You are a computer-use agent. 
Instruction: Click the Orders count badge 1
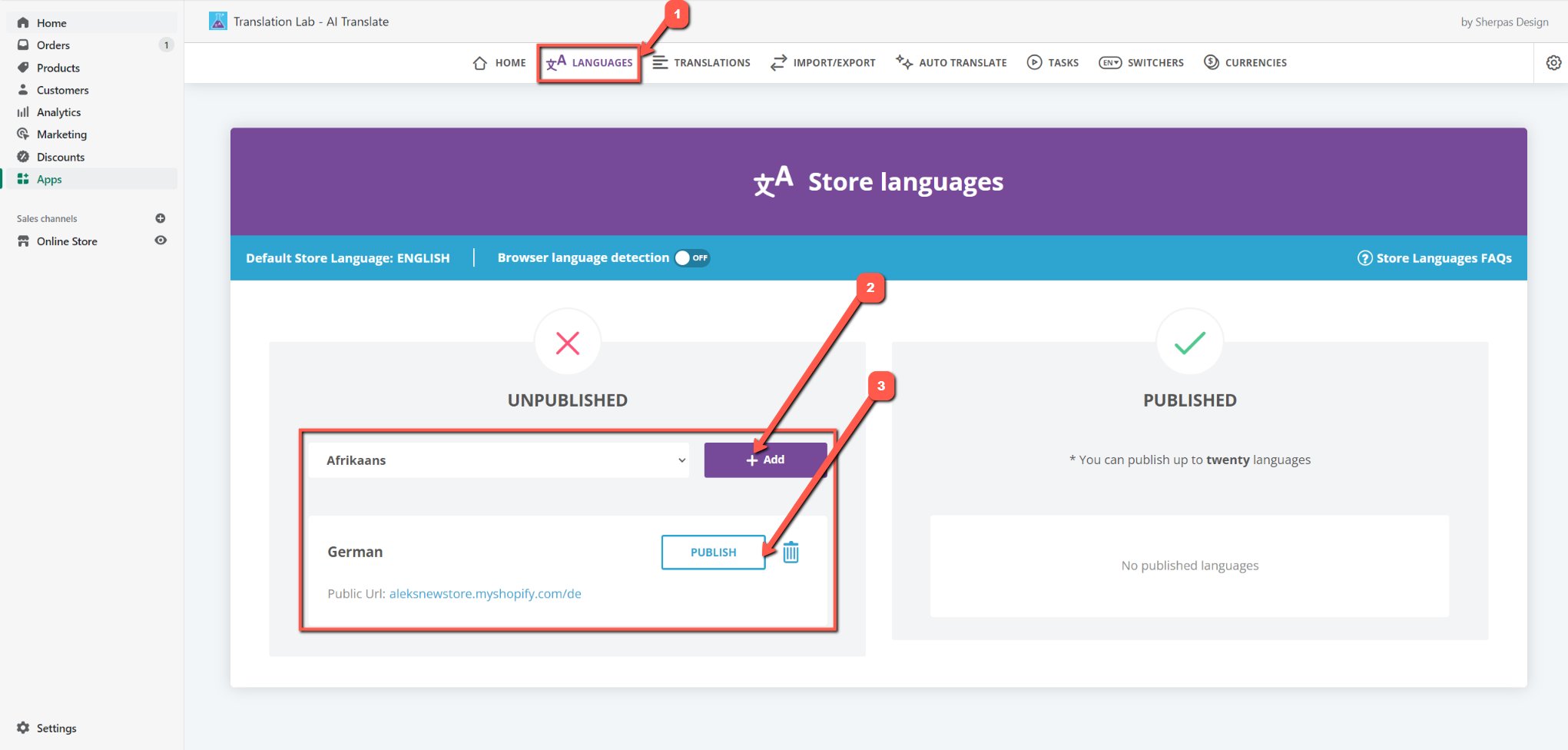166,45
